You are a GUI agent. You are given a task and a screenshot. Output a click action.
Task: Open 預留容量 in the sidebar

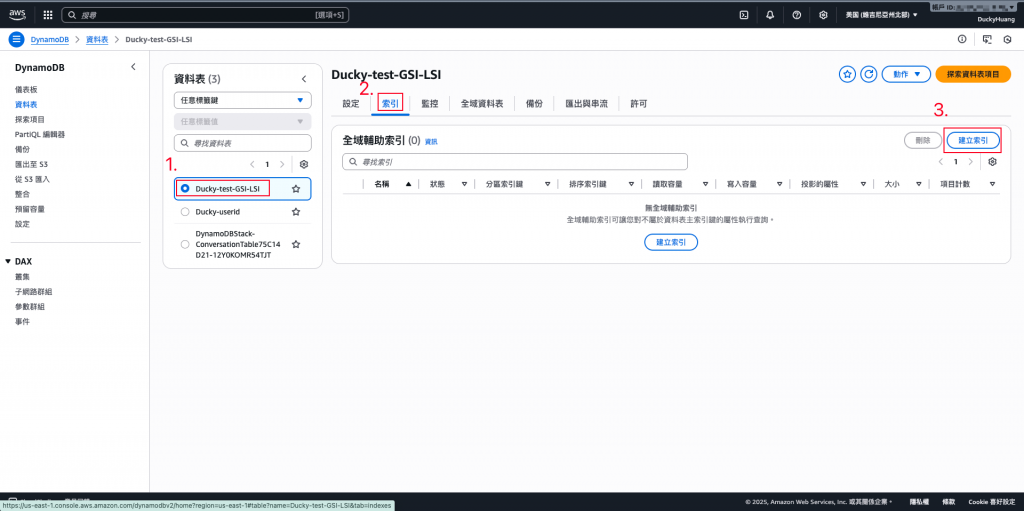[30, 209]
